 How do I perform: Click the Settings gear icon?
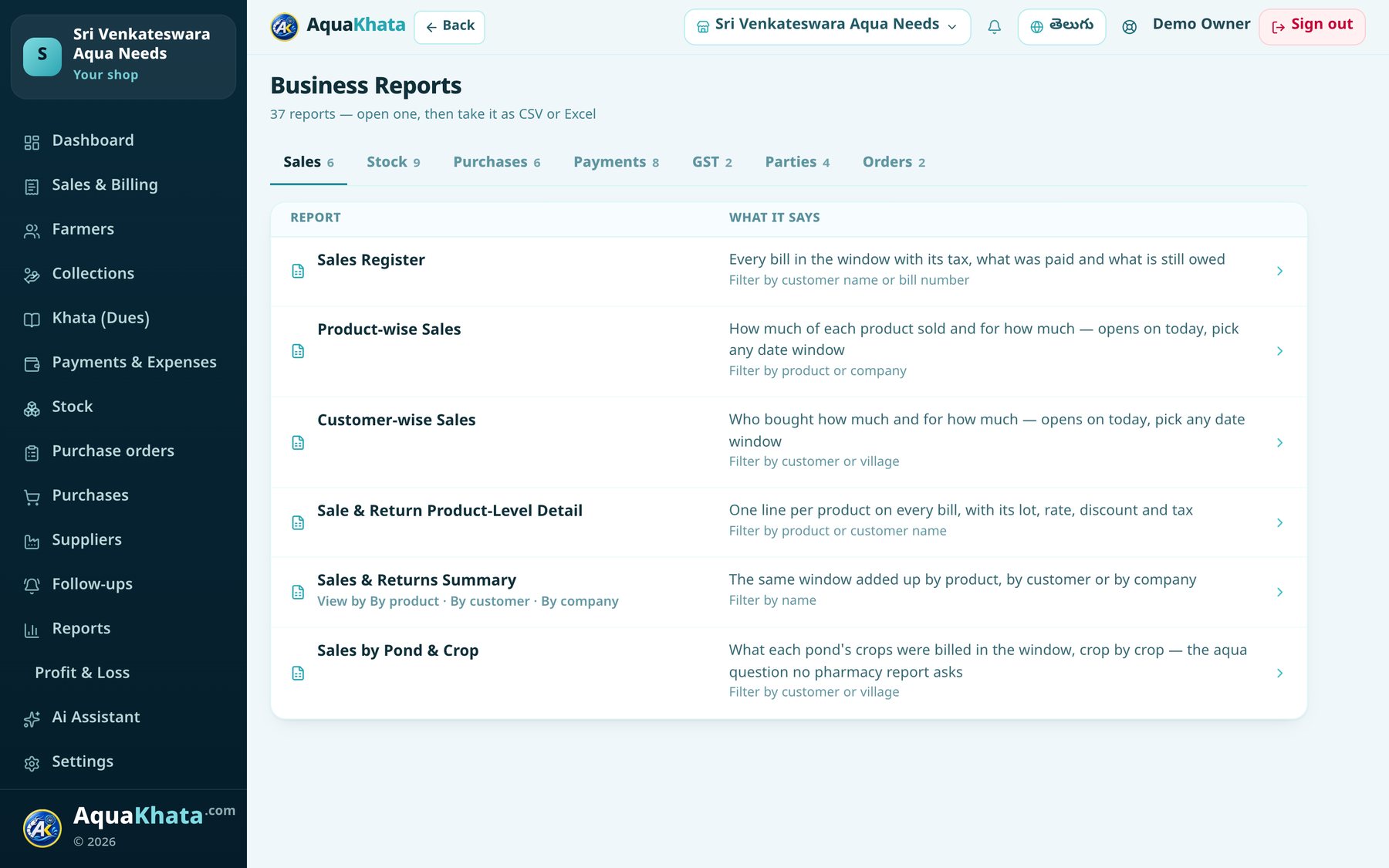[32, 763]
